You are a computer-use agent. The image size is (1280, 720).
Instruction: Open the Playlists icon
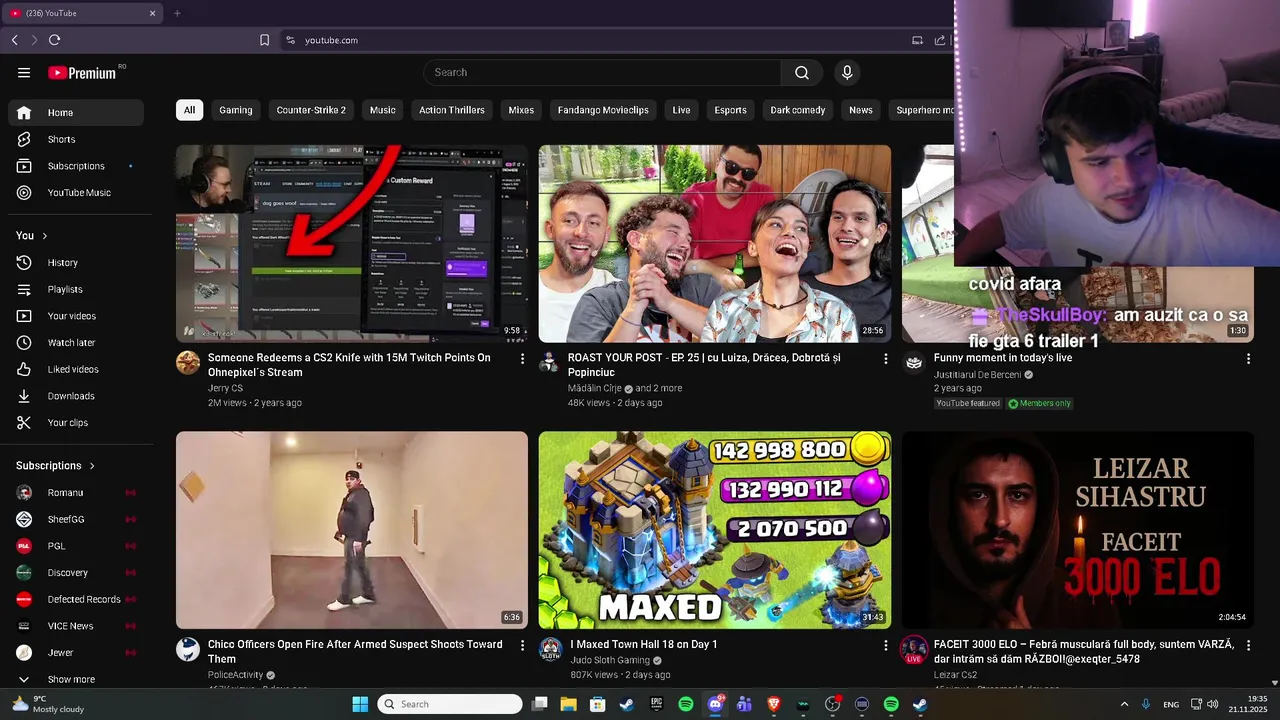[24, 289]
